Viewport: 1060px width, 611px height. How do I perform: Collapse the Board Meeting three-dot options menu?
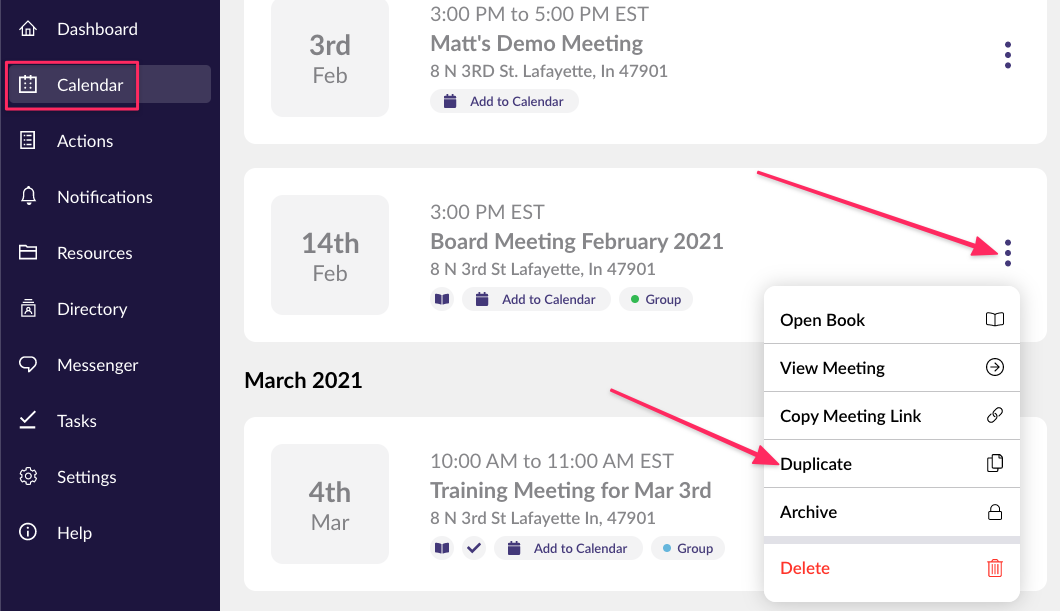click(x=1007, y=253)
